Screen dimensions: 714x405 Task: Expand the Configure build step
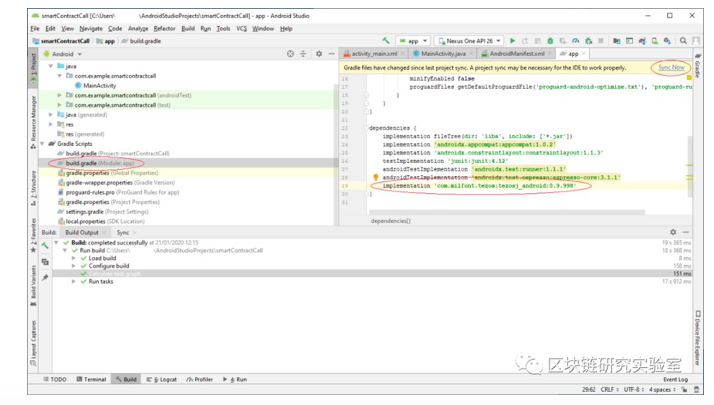pos(73,266)
